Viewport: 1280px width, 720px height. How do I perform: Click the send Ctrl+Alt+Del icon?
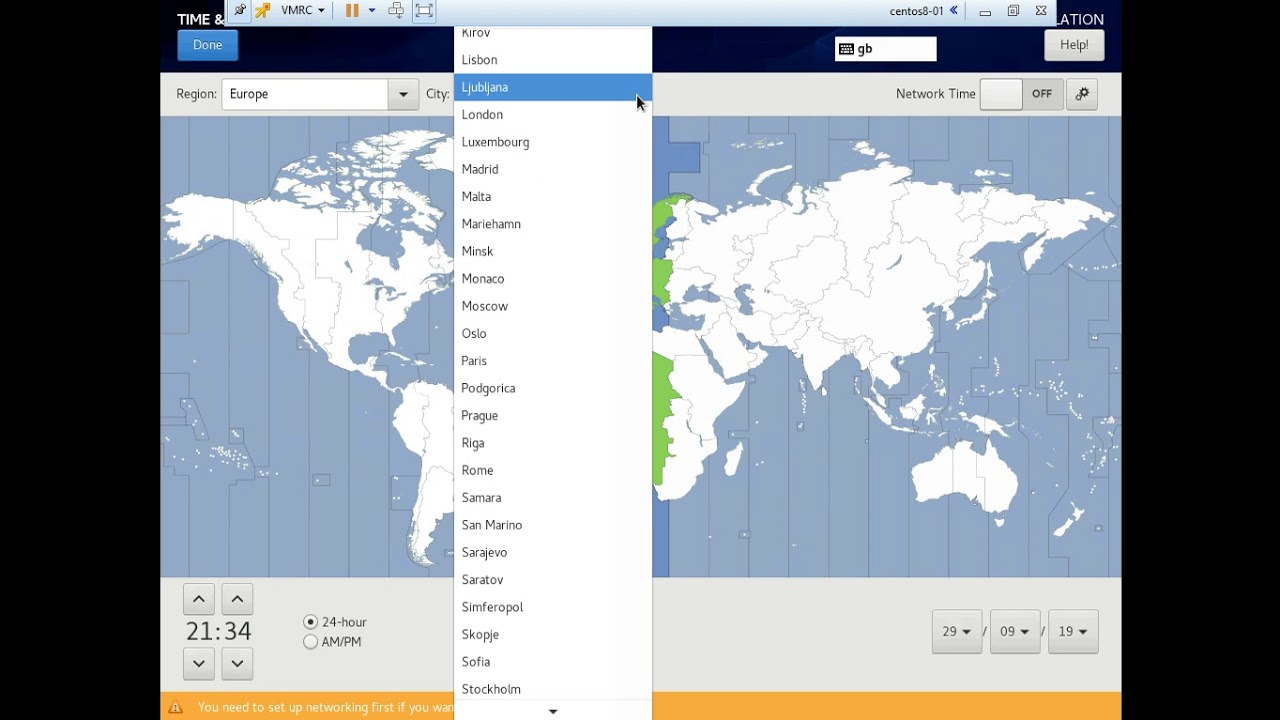(396, 11)
